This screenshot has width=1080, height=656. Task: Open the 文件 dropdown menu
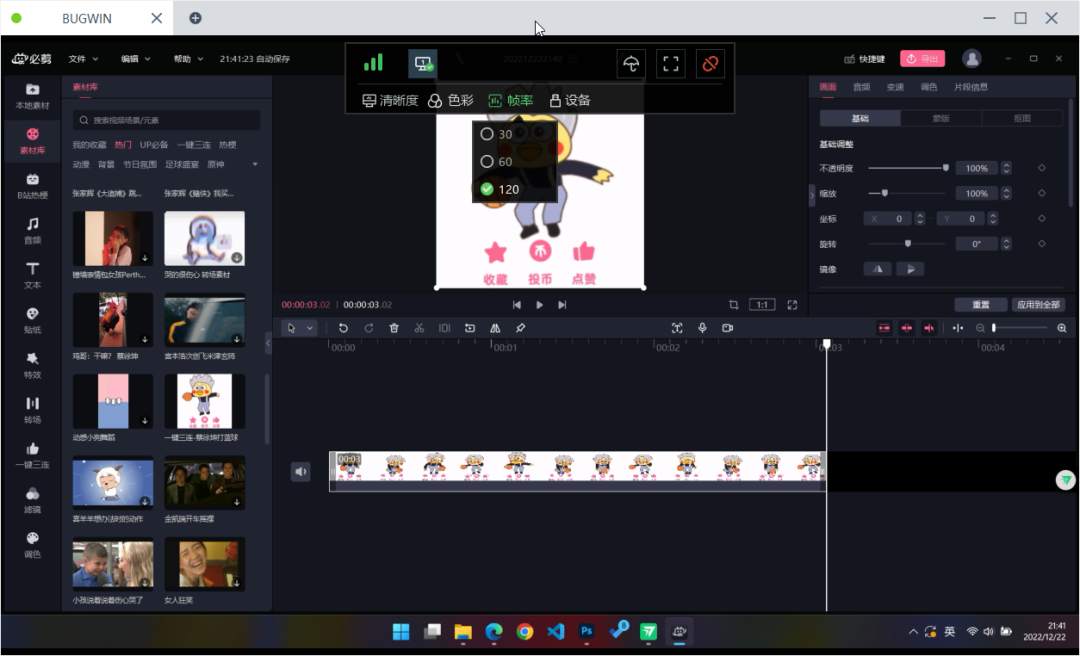[x=83, y=59]
